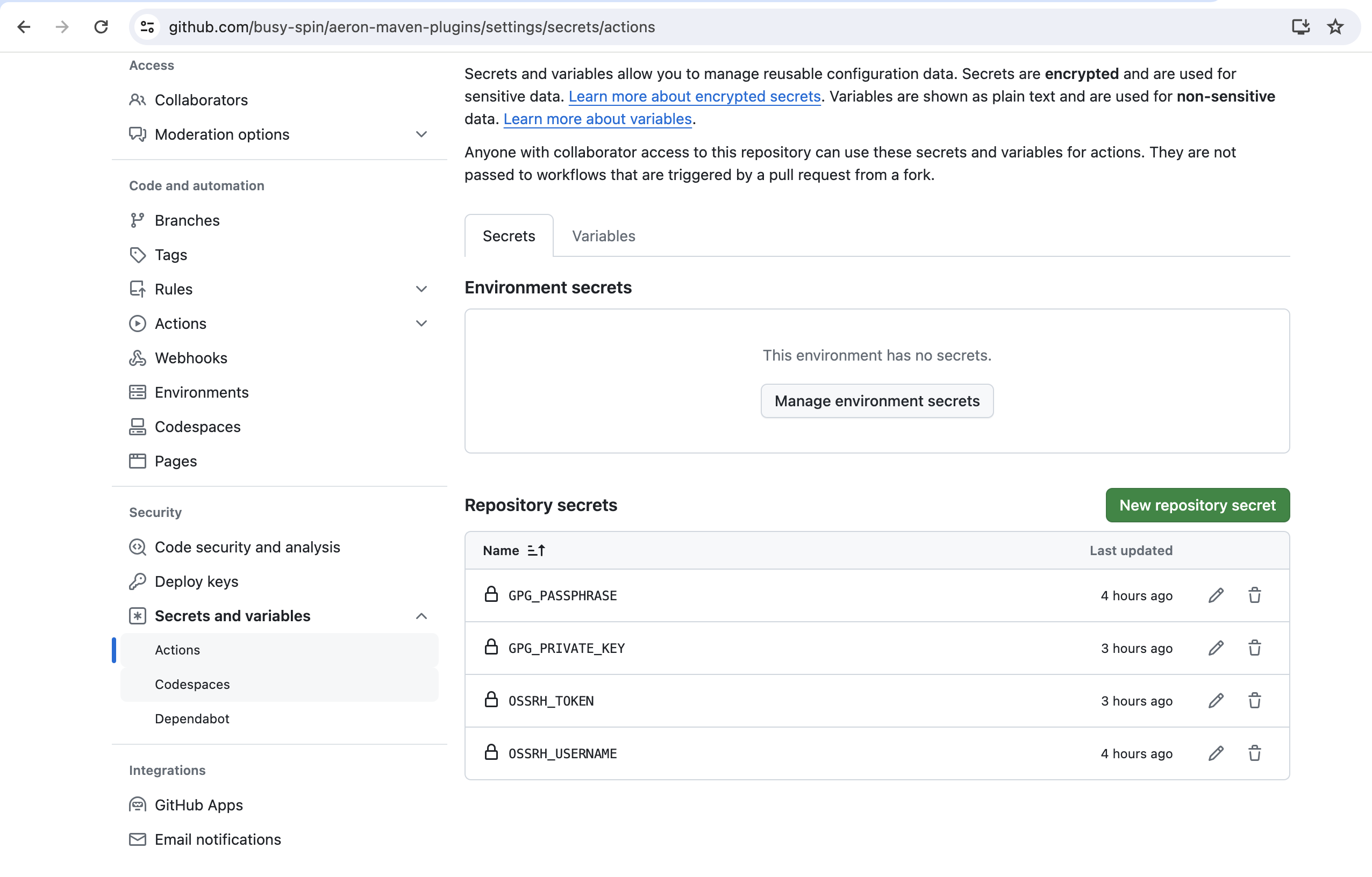The height and width of the screenshot is (877, 1372).
Task: Click the Branches git-branch icon
Action: pos(137,220)
